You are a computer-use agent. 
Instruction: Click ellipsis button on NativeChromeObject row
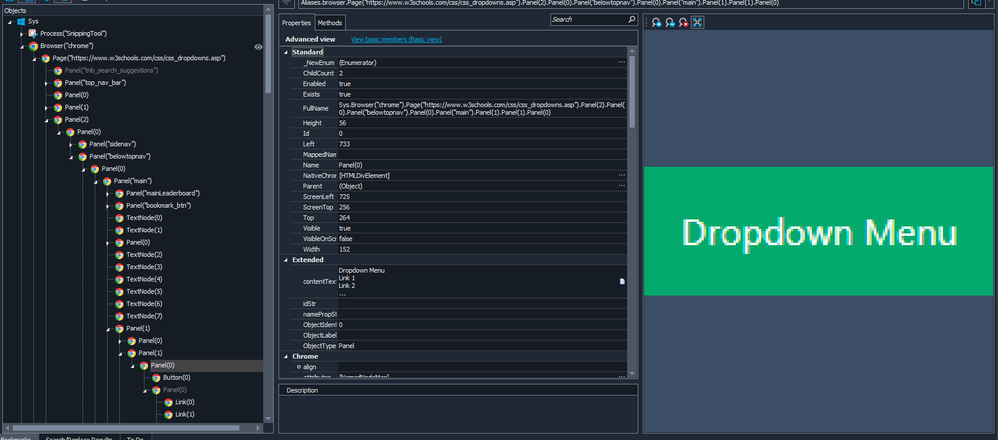(621, 175)
